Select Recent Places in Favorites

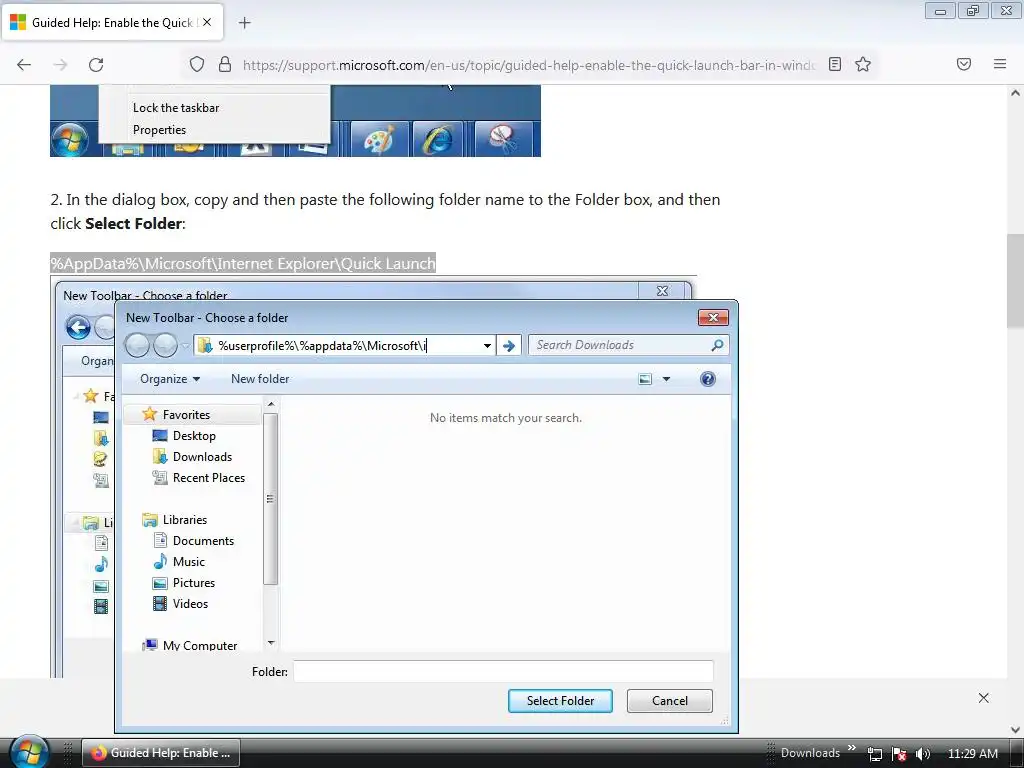[x=209, y=477]
